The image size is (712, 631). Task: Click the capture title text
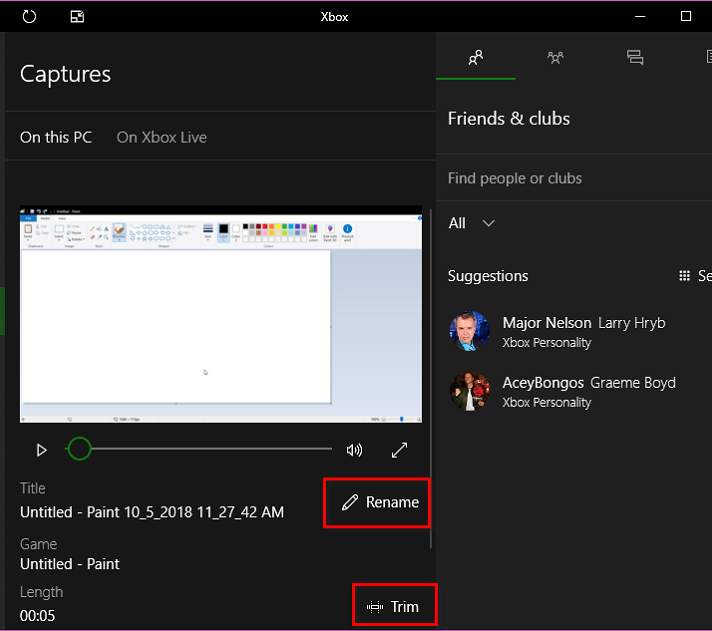pos(152,512)
